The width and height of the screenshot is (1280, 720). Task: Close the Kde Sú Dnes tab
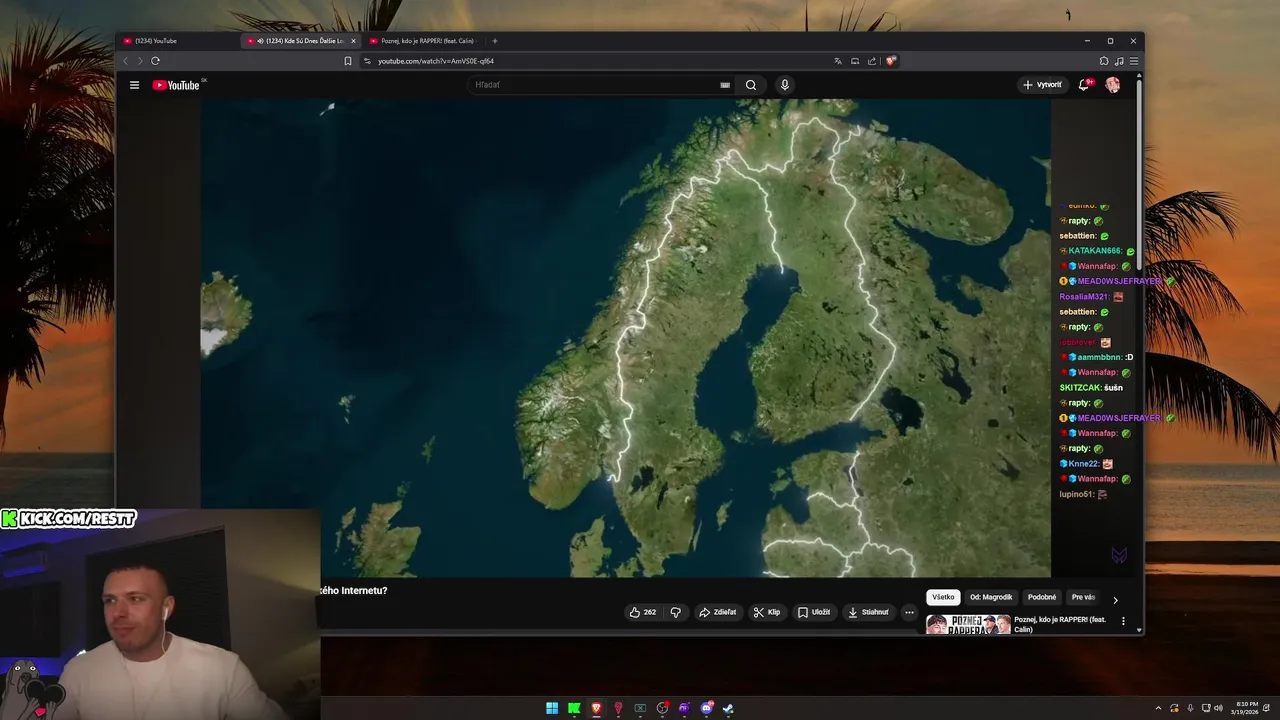coord(353,41)
